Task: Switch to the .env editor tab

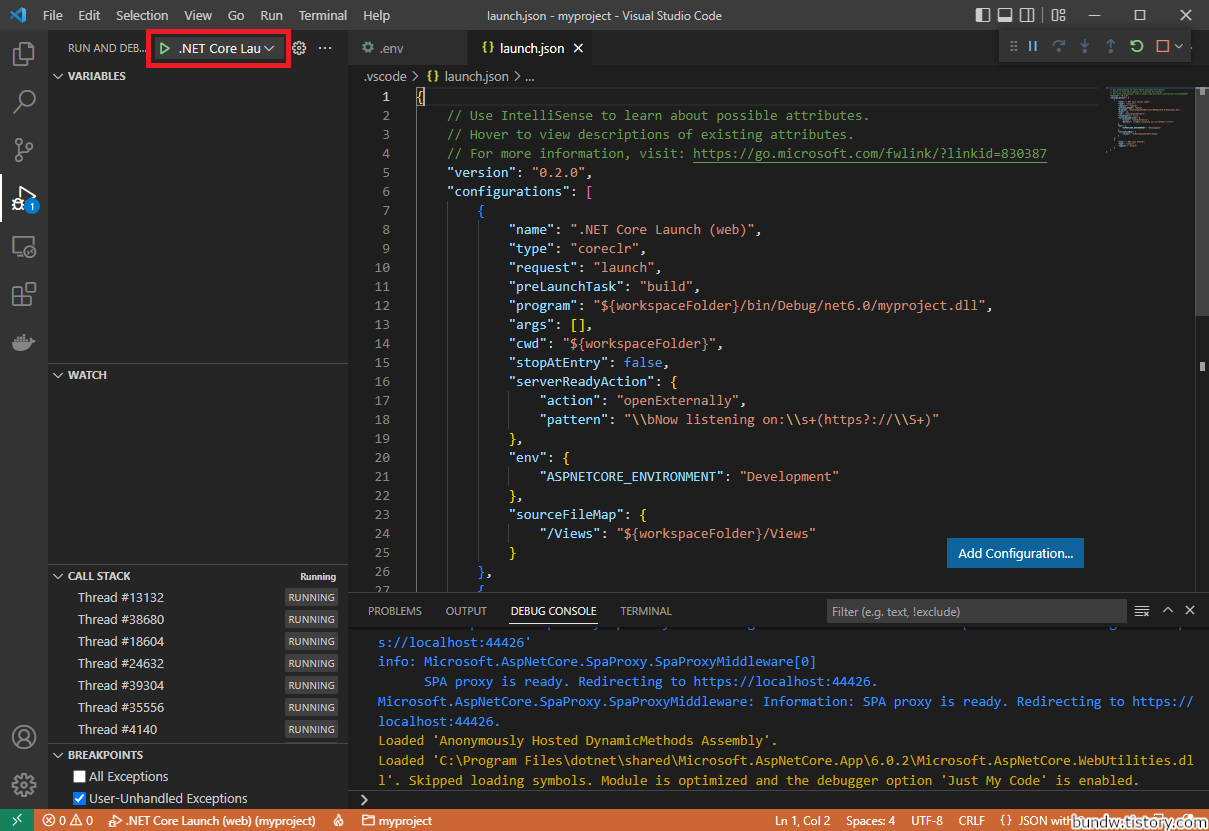Action: click(408, 48)
